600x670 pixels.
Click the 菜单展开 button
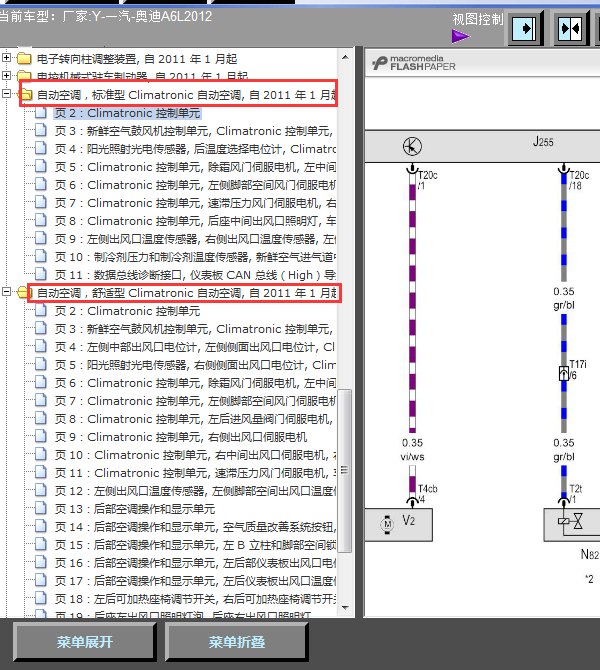click(85, 642)
